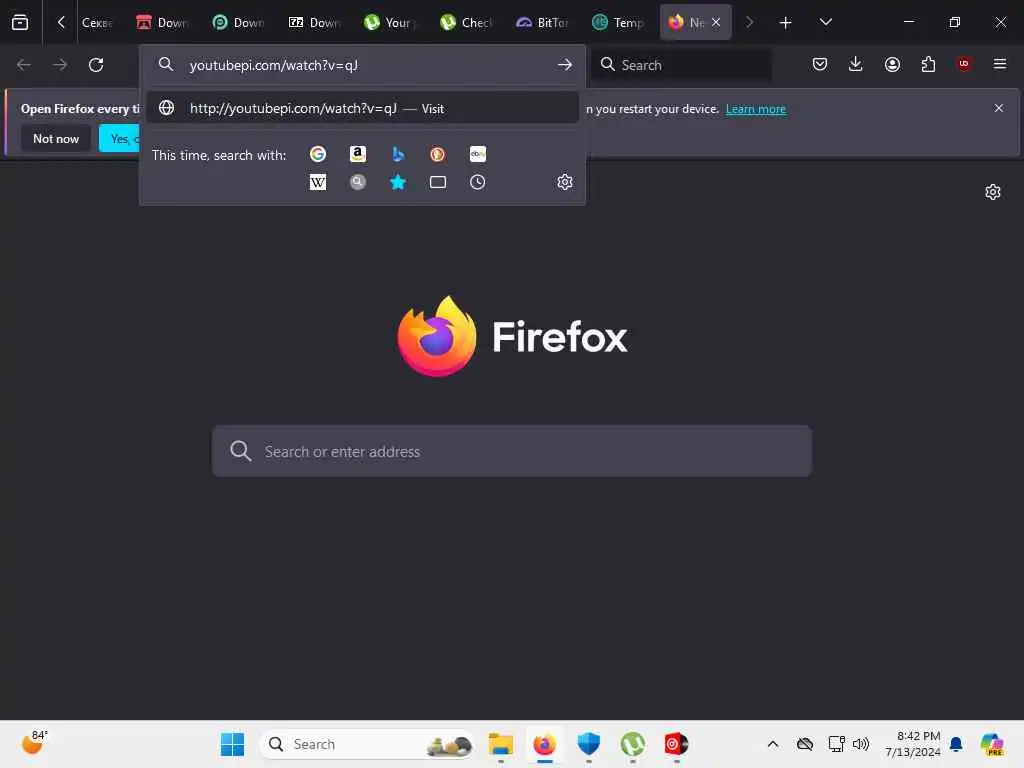1024x768 pixels.
Task: Search this time with Google
Action: tap(318, 154)
